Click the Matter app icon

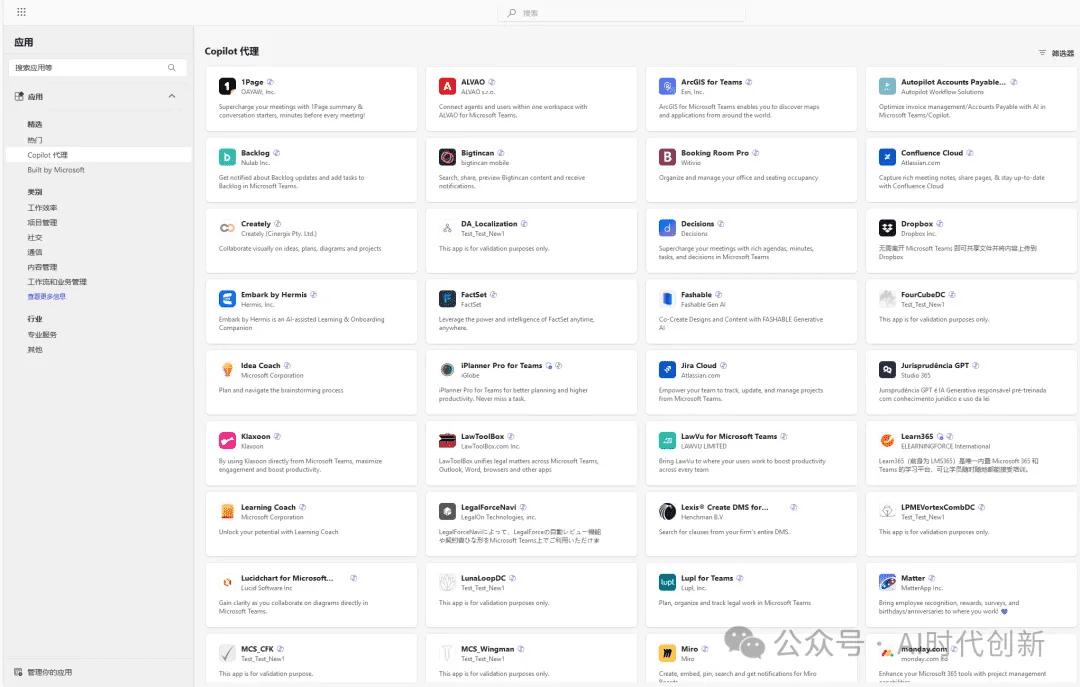[887, 582]
